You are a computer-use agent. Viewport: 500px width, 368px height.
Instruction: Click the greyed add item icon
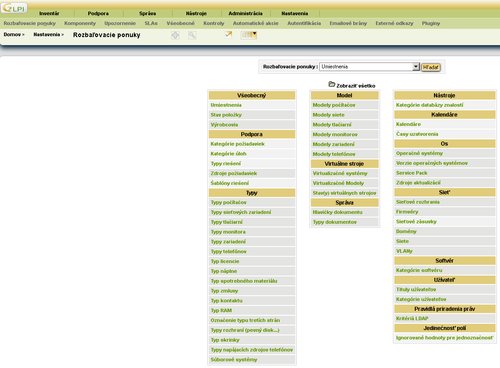175,35
